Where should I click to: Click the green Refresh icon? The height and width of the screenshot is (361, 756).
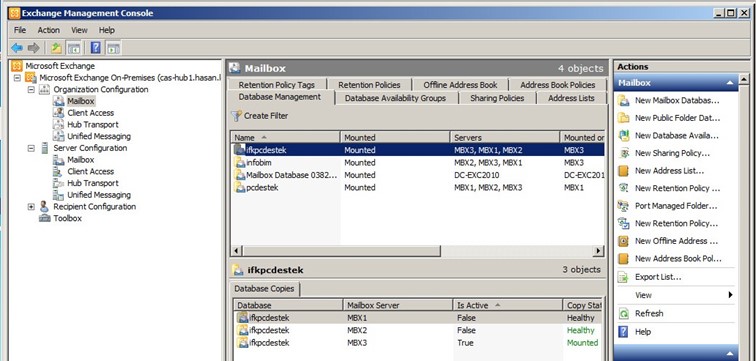point(623,313)
